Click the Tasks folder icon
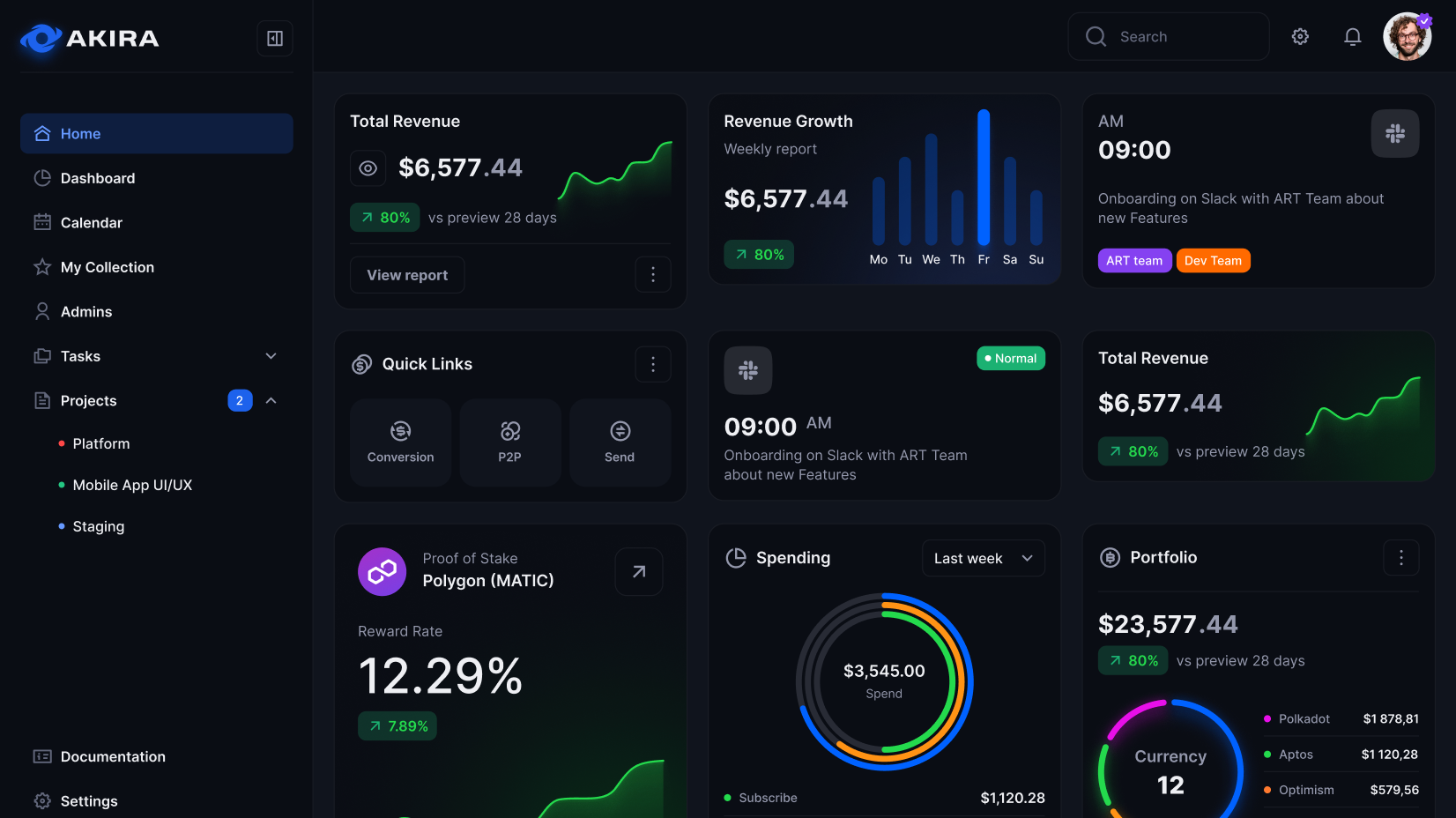 (42, 356)
